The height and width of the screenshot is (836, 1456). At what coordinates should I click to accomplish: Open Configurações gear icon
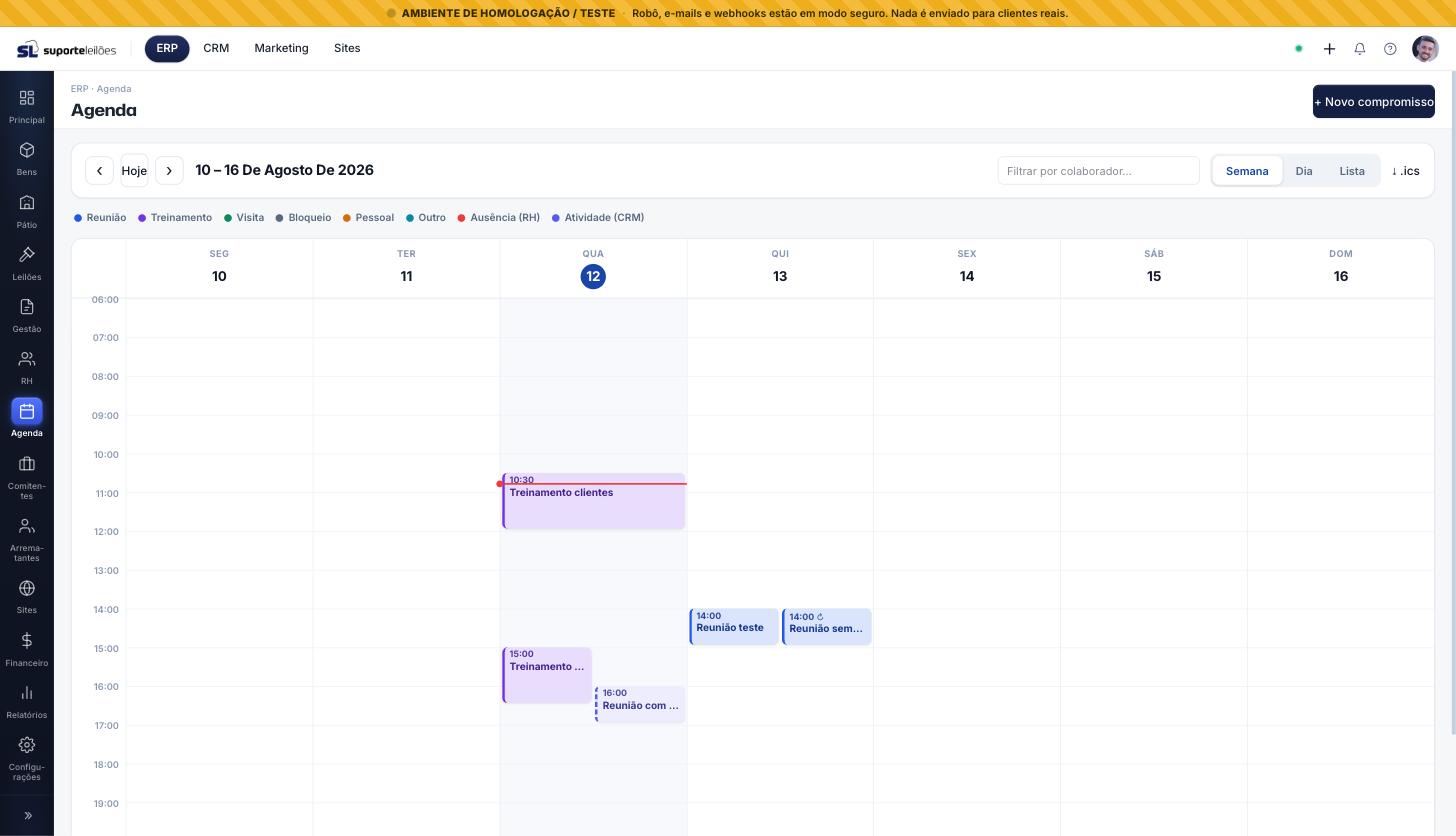27,745
